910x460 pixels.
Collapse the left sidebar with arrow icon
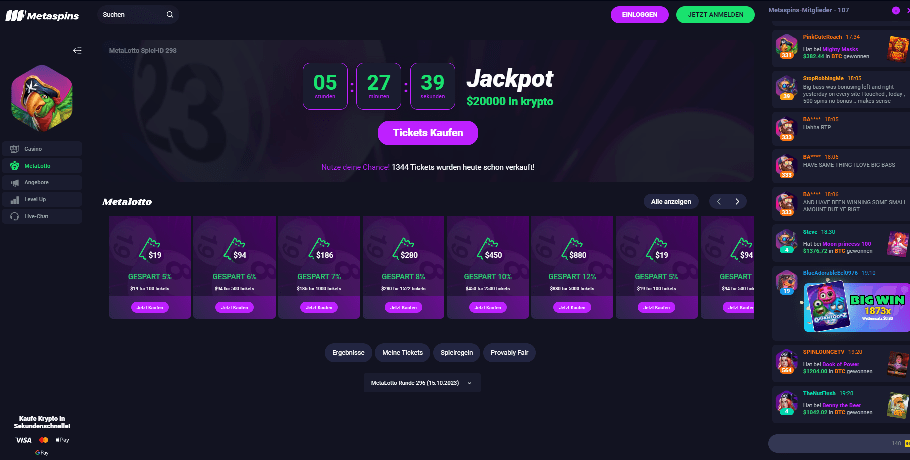[x=77, y=50]
